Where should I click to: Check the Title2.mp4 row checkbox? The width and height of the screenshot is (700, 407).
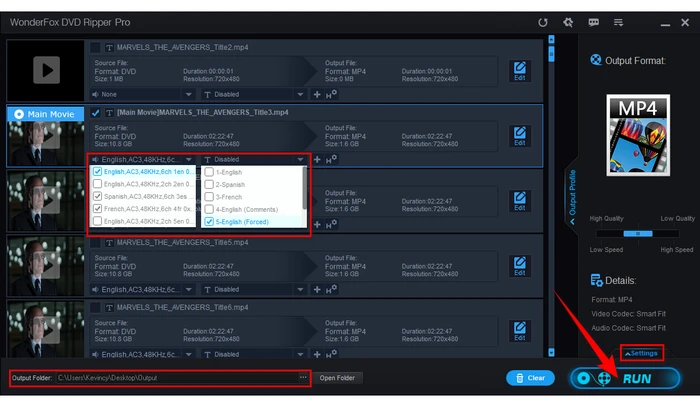[x=95, y=47]
